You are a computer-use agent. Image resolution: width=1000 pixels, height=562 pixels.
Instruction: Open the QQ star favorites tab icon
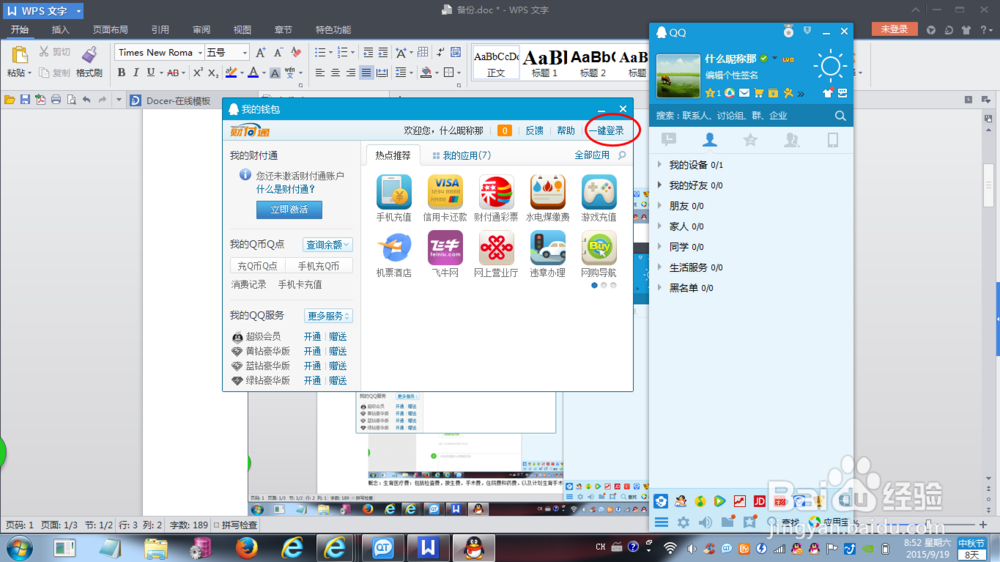(x=750, y=140)
